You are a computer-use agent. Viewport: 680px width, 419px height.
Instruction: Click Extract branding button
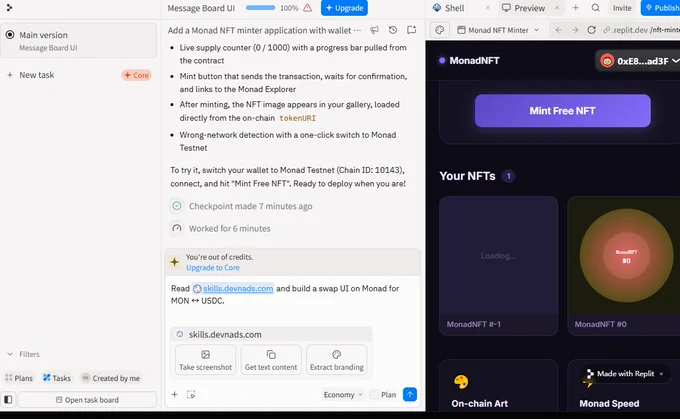point(337,360)
